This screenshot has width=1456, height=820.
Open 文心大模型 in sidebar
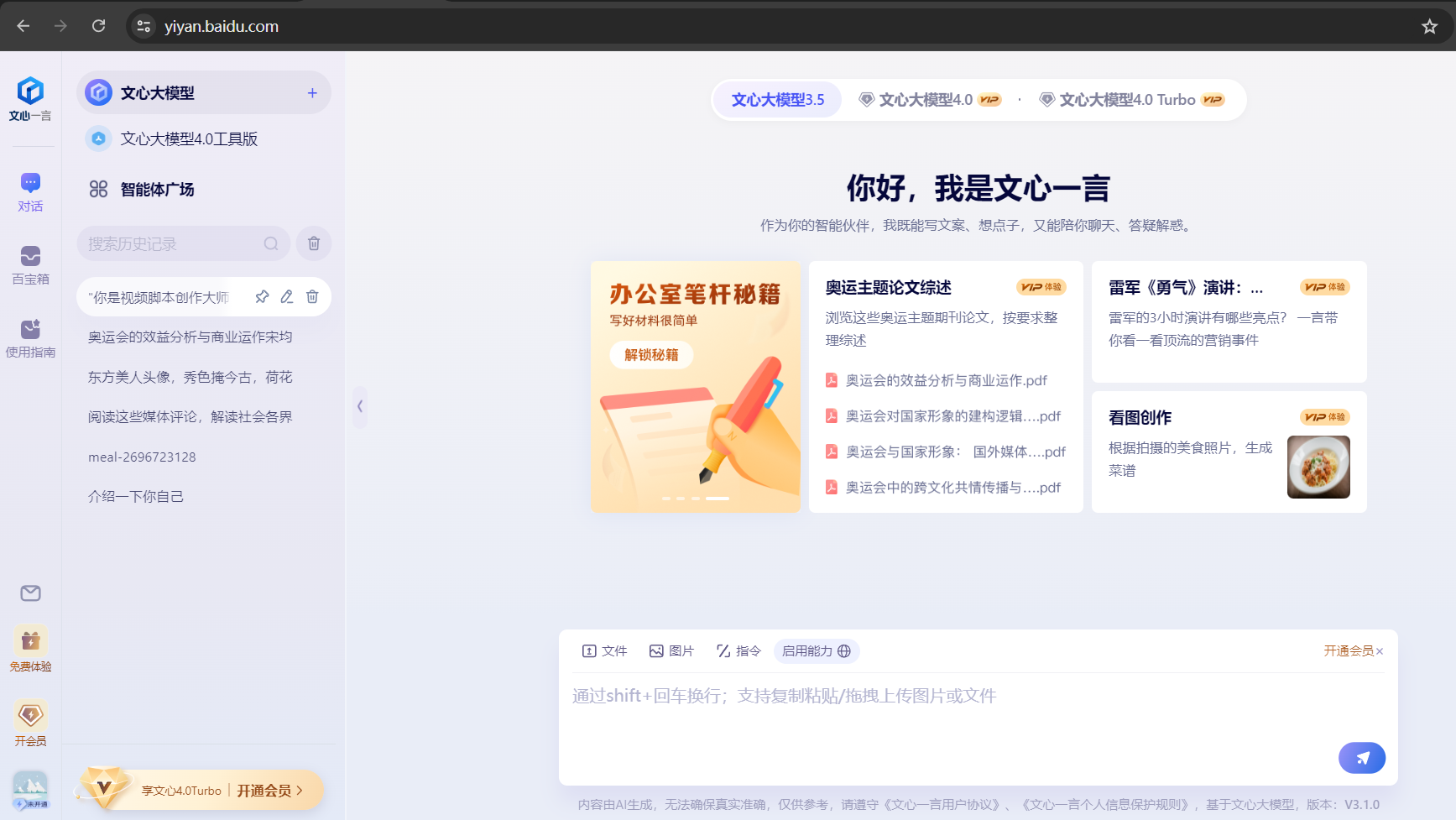click(x=203, y=93)
